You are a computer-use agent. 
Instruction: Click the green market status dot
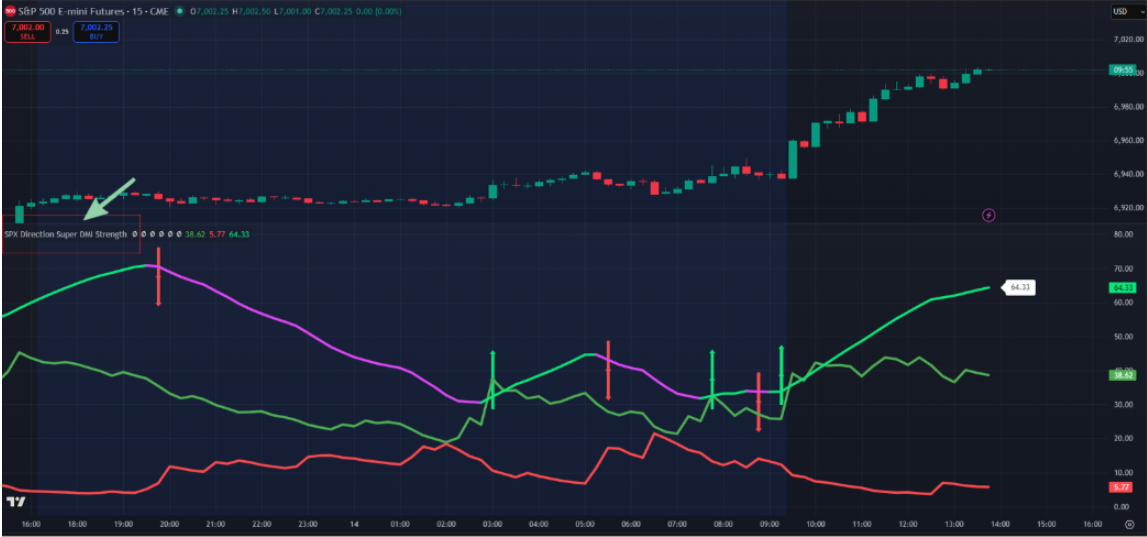pyautogui.click(x=179, y=11)
